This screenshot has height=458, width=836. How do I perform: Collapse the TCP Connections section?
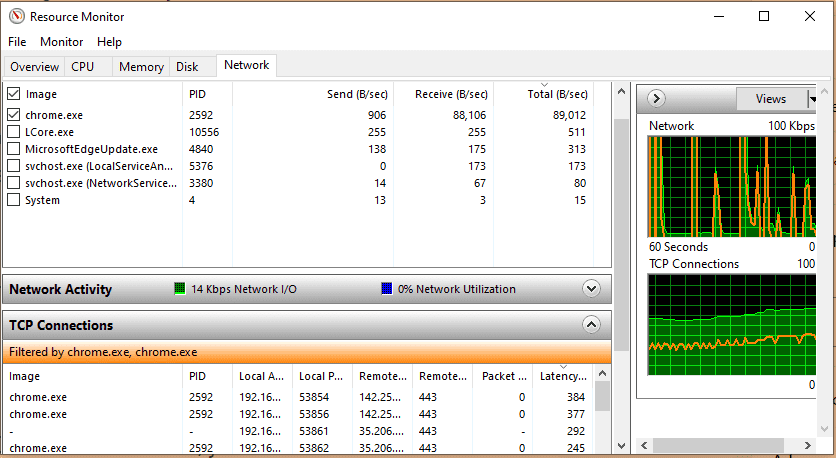tap(591, 325)
